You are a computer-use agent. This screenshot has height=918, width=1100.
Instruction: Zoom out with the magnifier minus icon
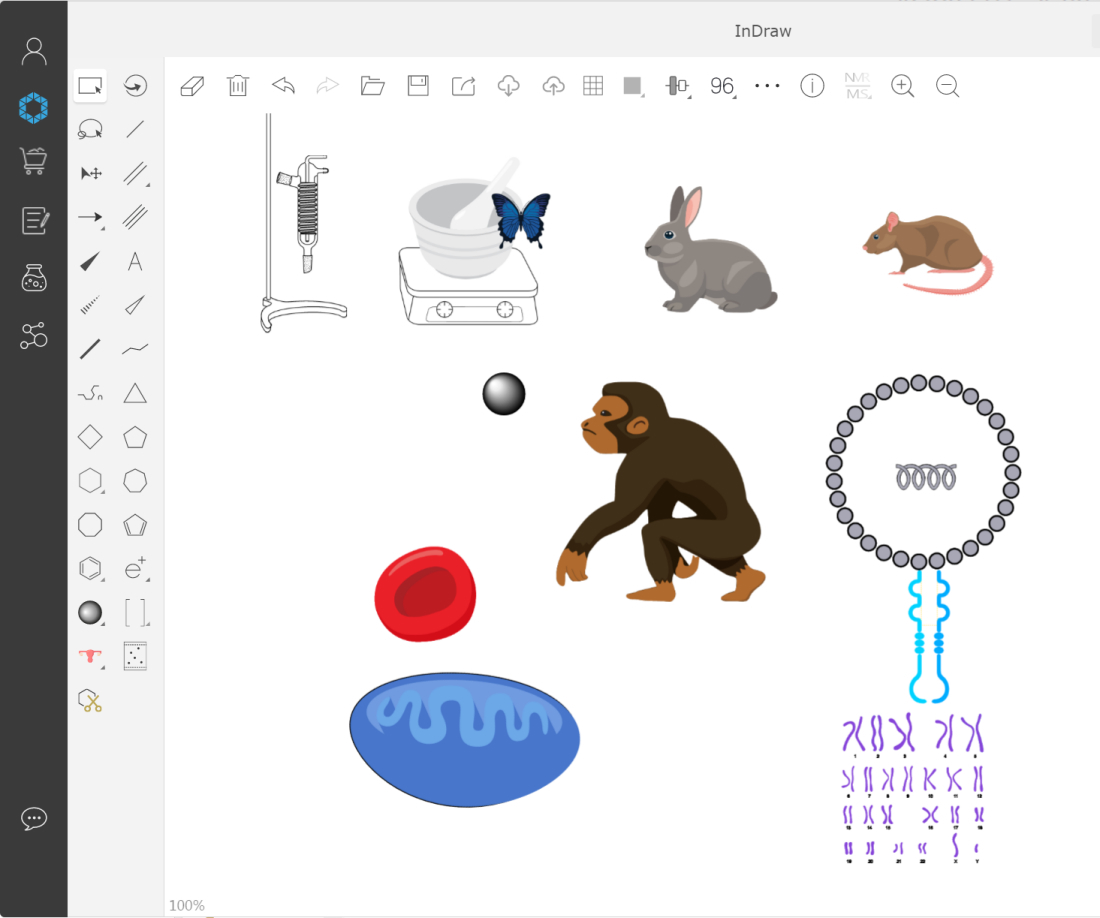pos(948,86)
